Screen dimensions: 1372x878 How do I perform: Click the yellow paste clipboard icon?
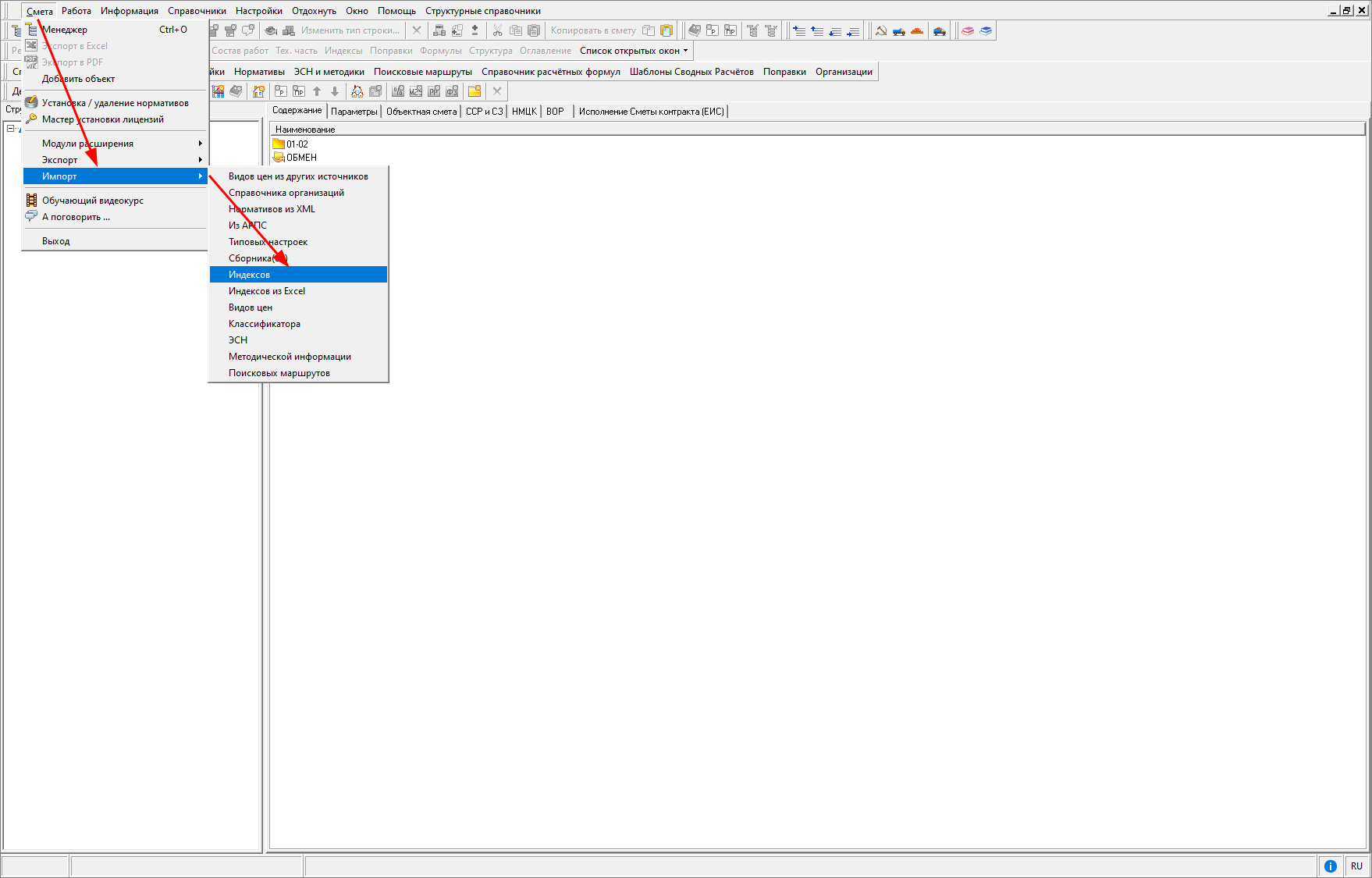[x=666, y=30]
